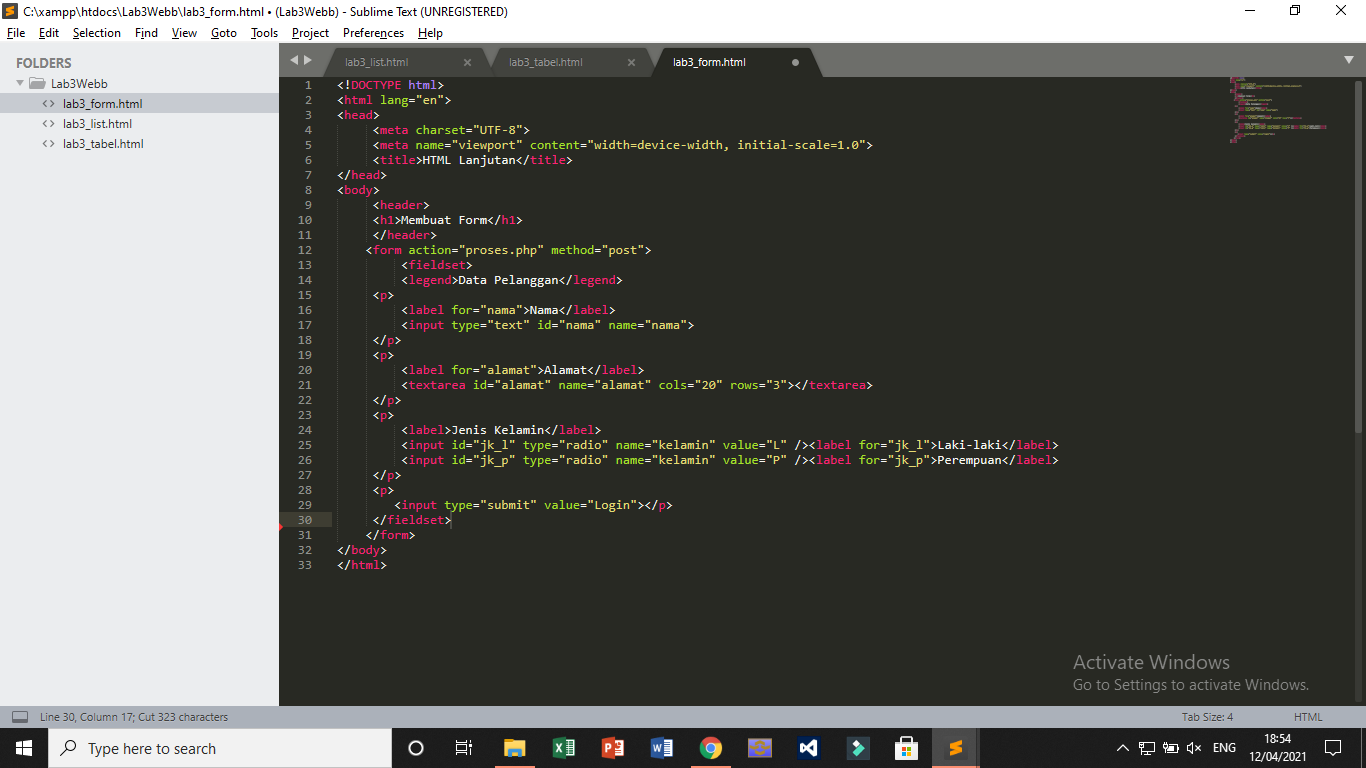
Task: Click the unsaved-changes dot on lab3_form.html tab
Action: pyautogui.click(x=795, y=61)
